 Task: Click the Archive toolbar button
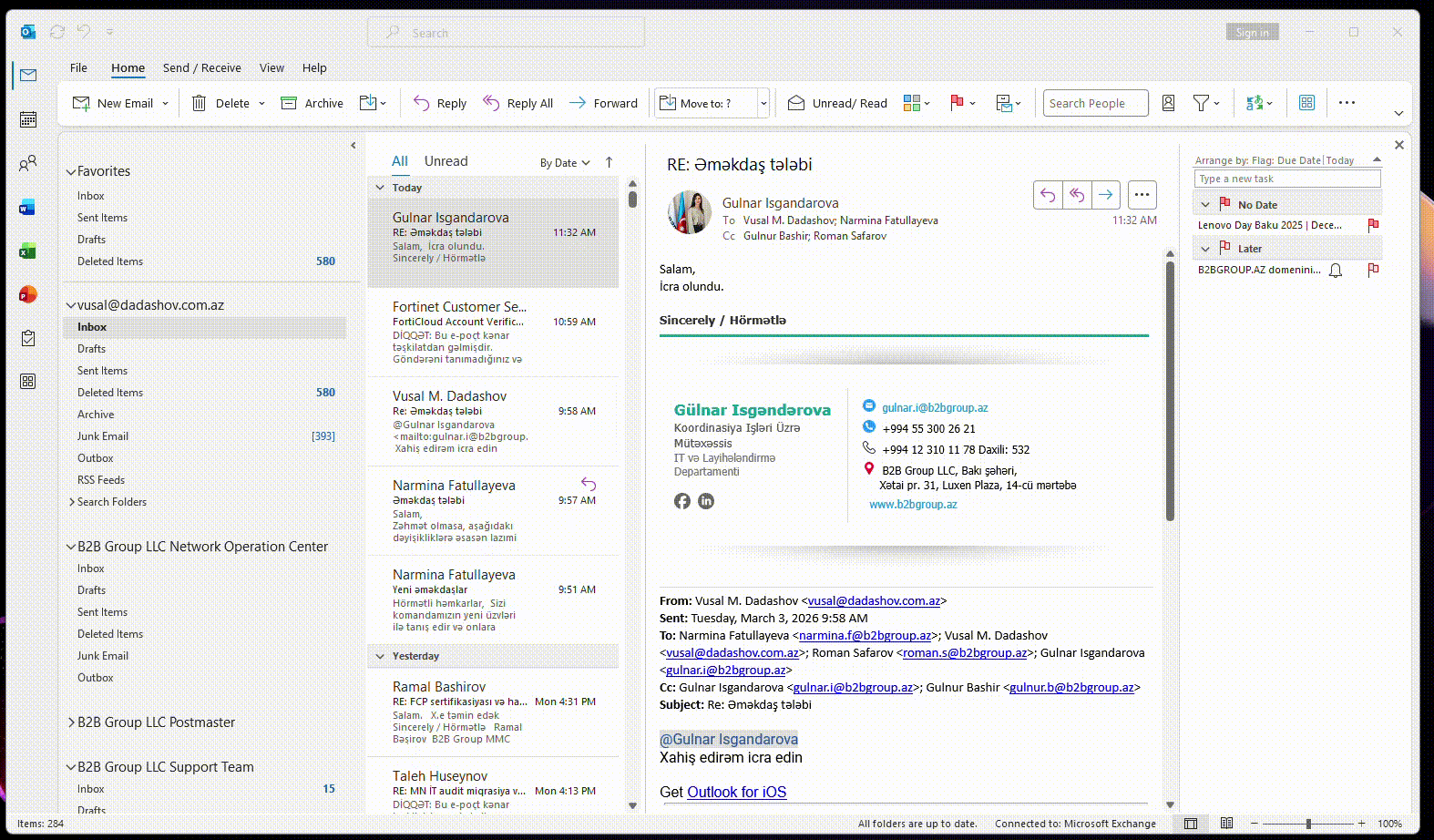point(312,103)
